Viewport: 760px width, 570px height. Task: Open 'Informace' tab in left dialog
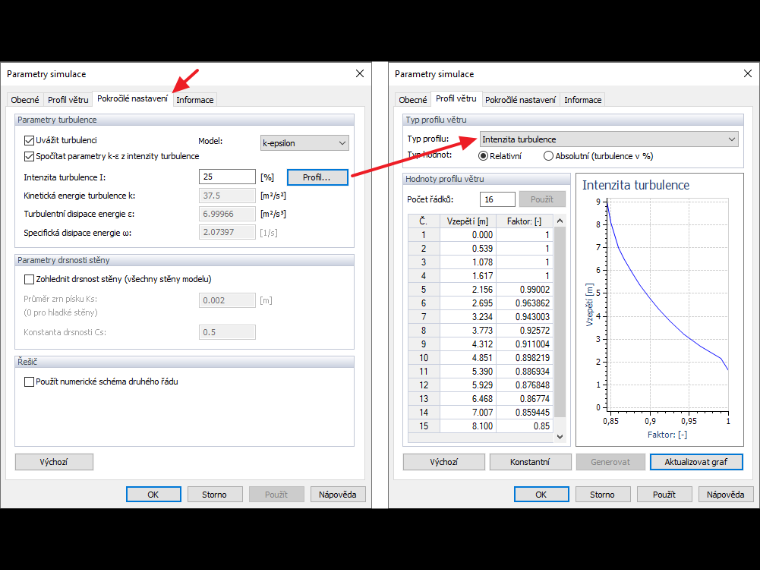coord(195,100)
